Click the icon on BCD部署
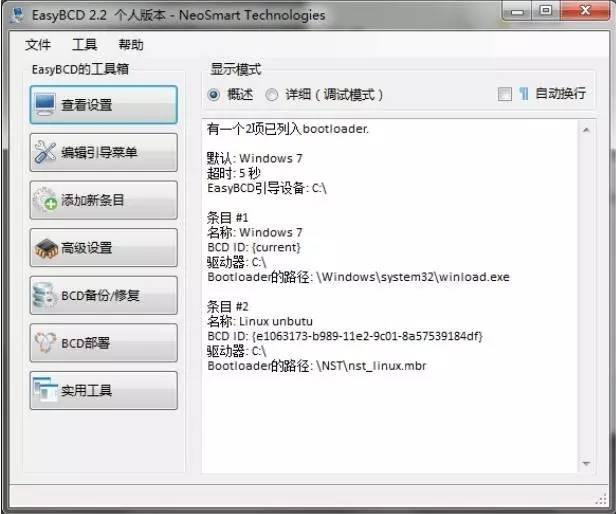Image resolution: width=616 pixels, height=514 pixels. tap(45, 342)
